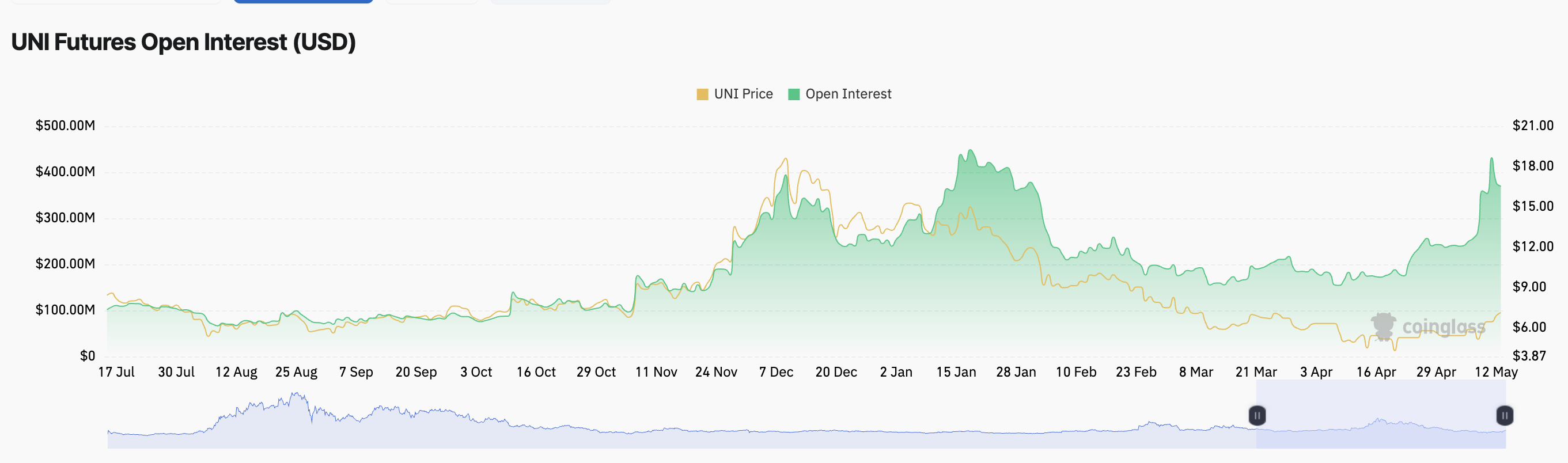This screenshot has width=1568, height=463.
Task: Click the green Open Interest legend swatch
Action: [x=793, y=94]
